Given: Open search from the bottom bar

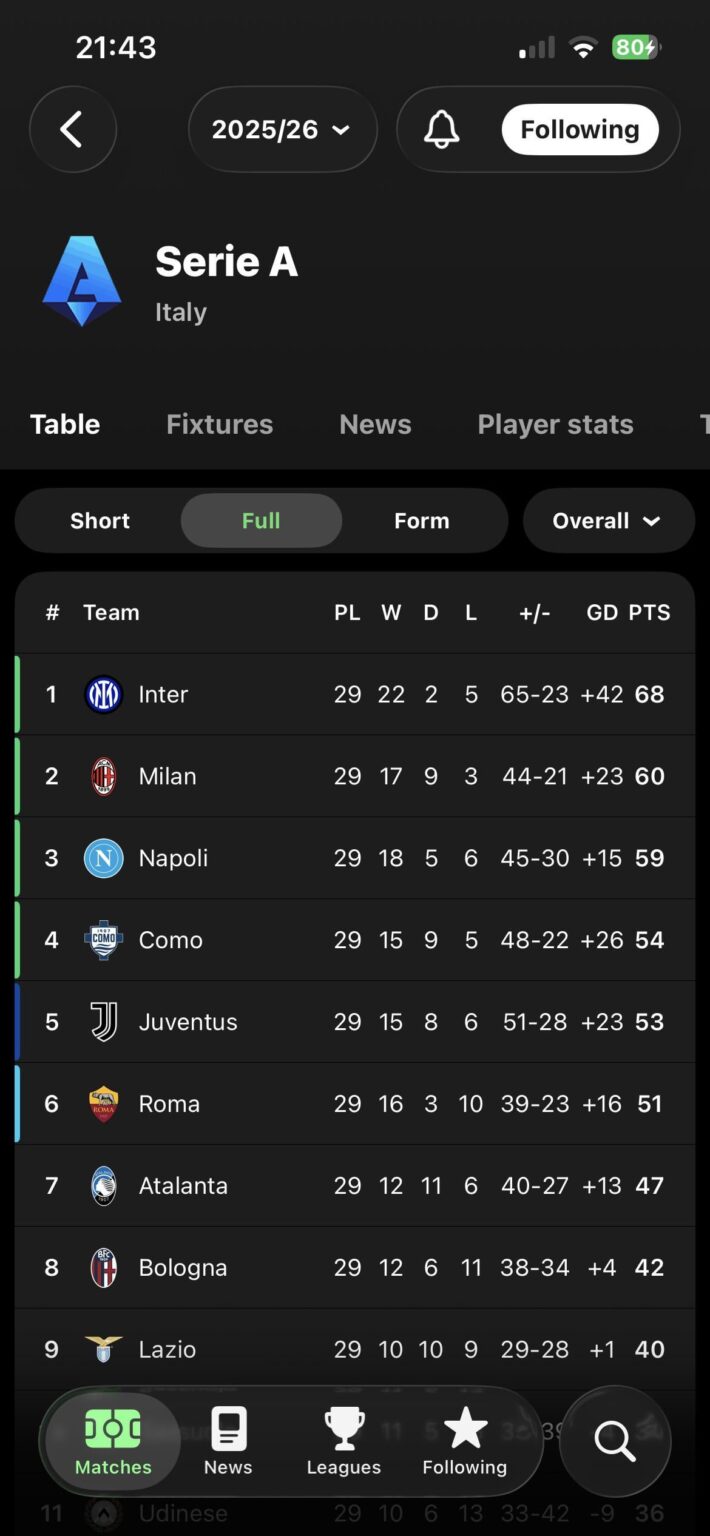Looking at the screenshot, I should click(614, 1441).
